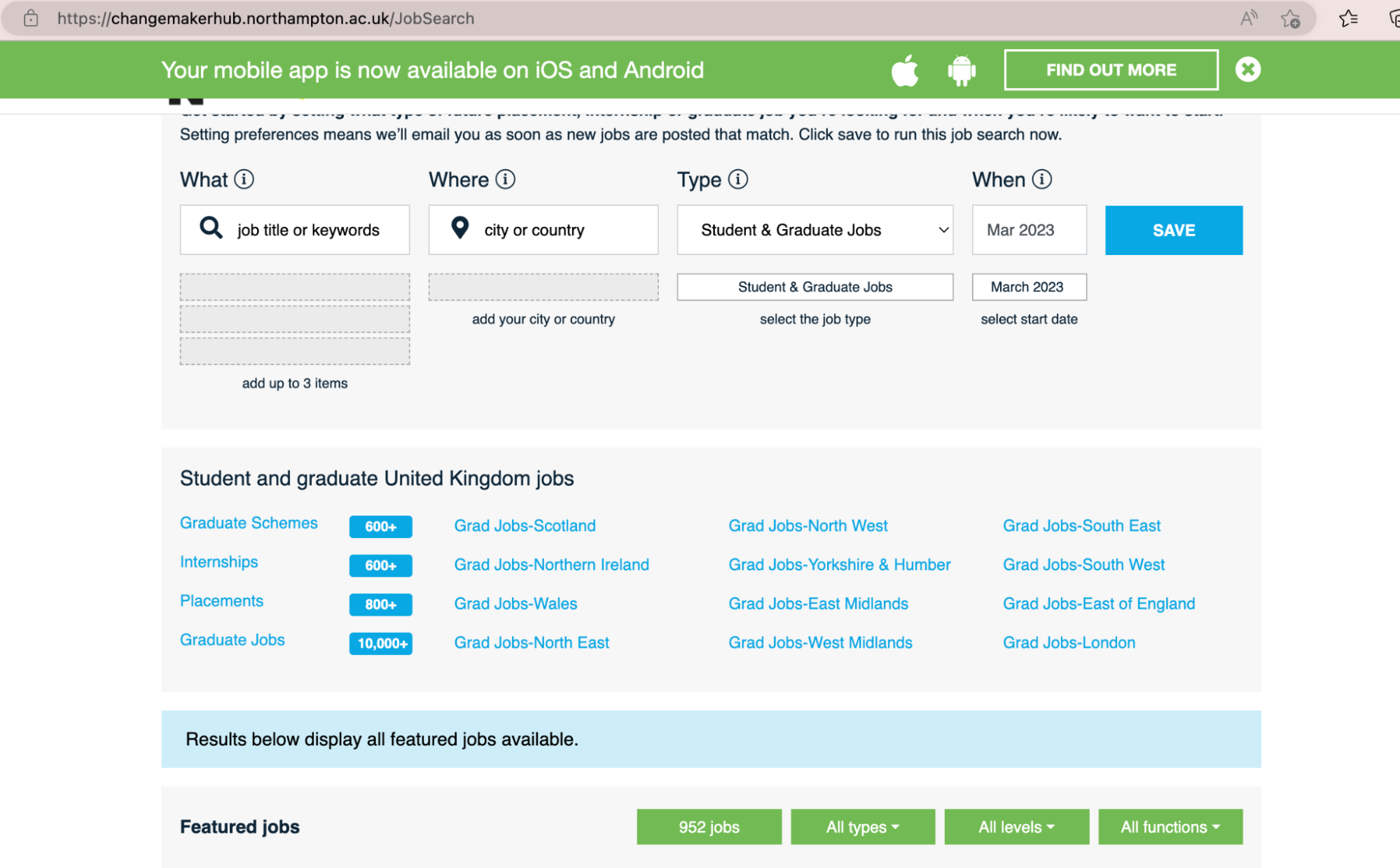Open the Graduate Schemes link
The height and width of the screenshot is (868, 1400).
[x=249, y=523]
